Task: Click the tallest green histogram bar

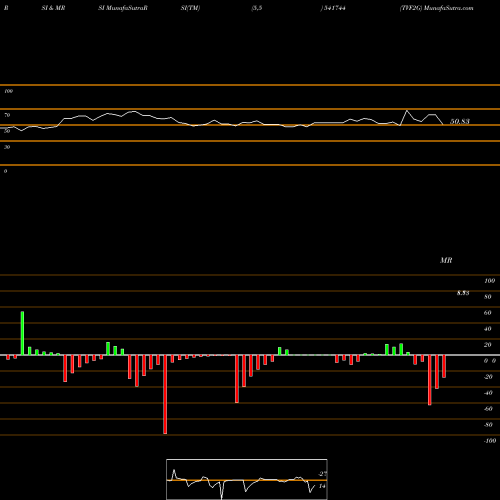Action: pyautogui.click(x=22, y=333)
